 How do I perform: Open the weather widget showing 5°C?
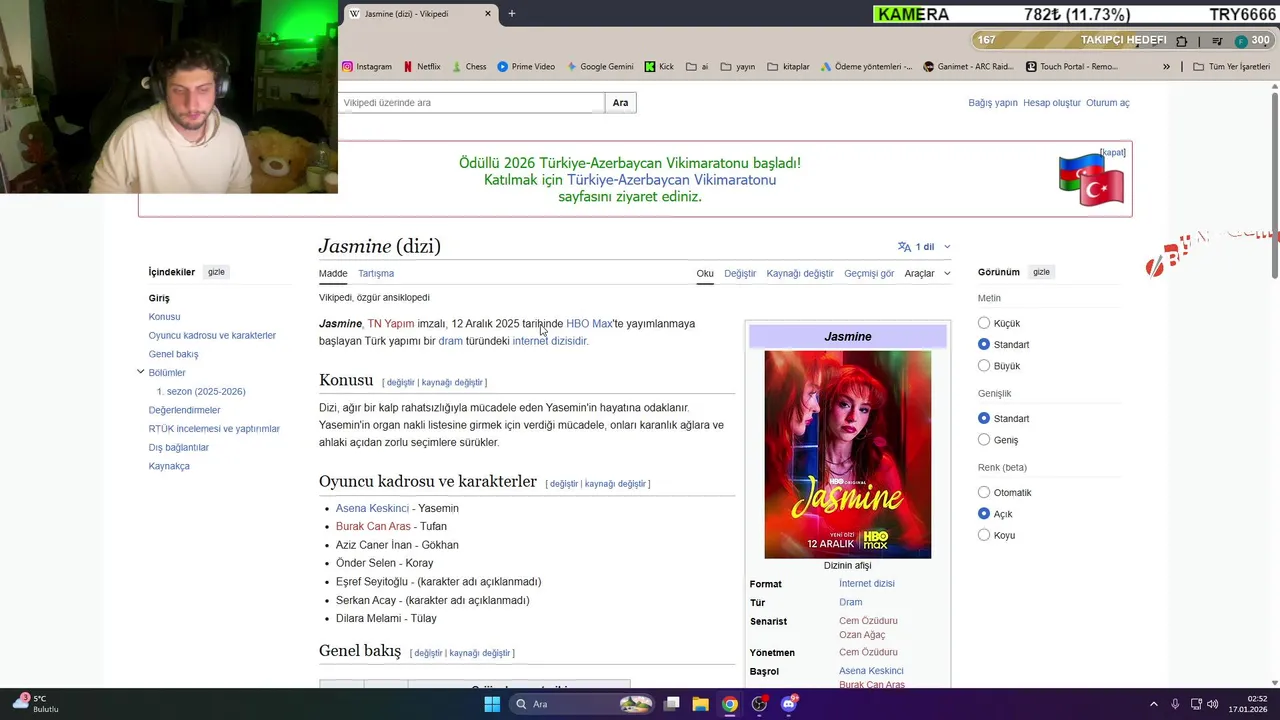tap(34, 704)
